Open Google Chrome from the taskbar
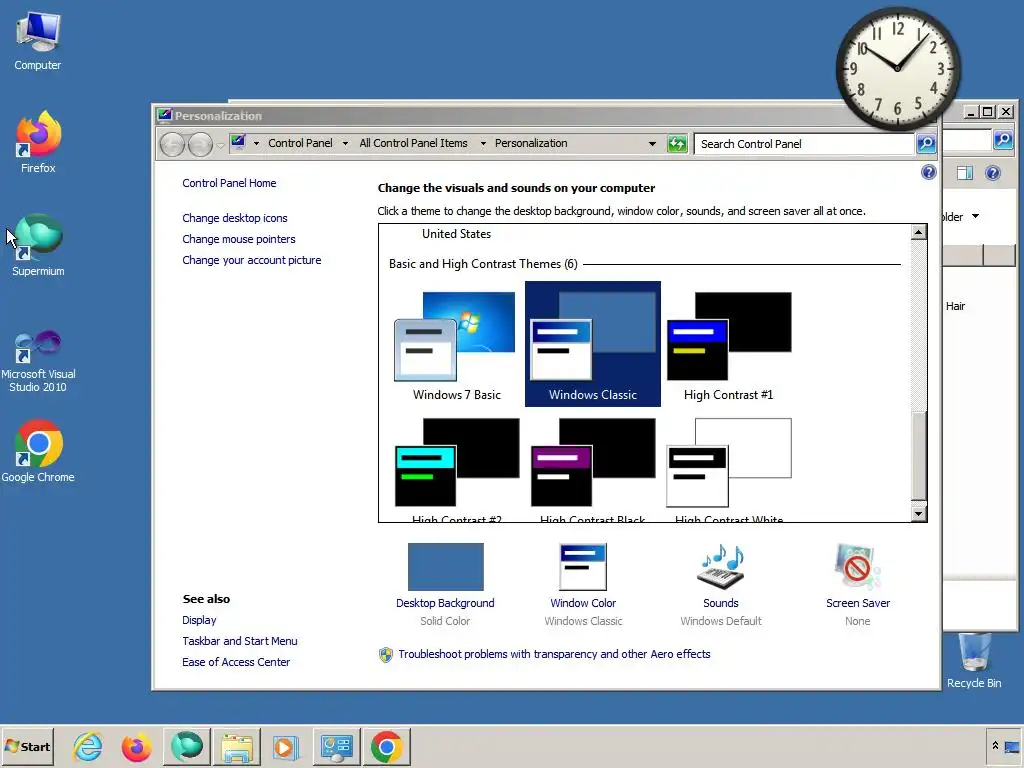 click(x=387, y=746)
